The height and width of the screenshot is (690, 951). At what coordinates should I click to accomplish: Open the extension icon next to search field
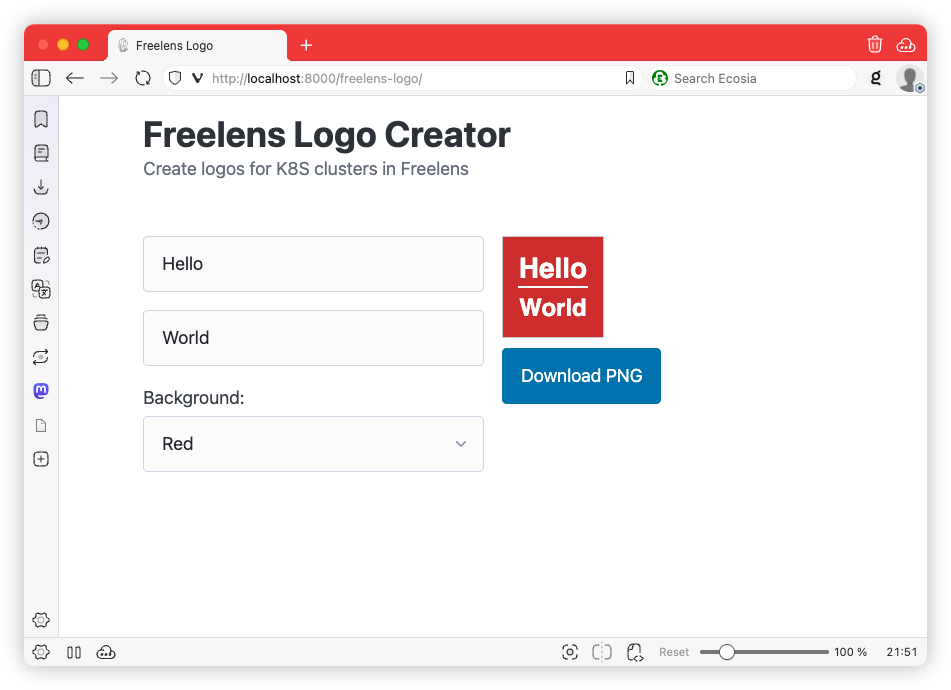pos(876,78)
